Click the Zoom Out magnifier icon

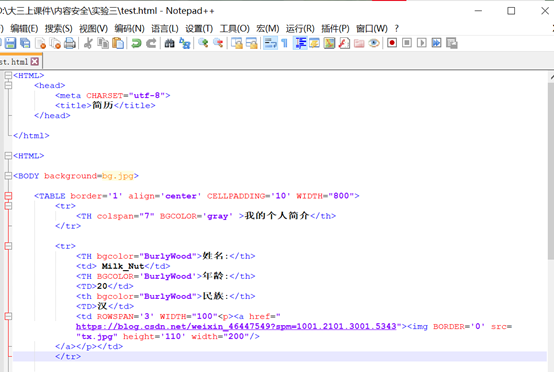coord(218,43)
